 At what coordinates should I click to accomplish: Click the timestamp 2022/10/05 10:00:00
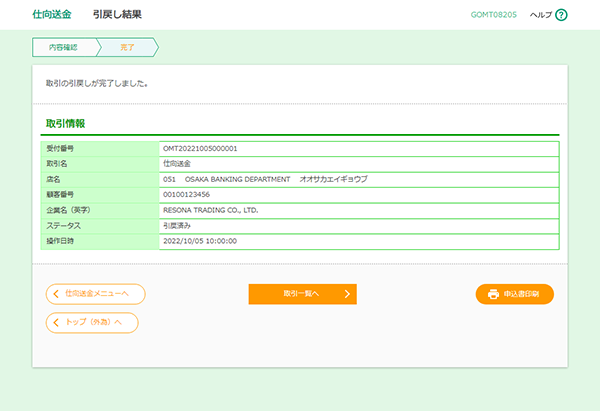[200, 241]
